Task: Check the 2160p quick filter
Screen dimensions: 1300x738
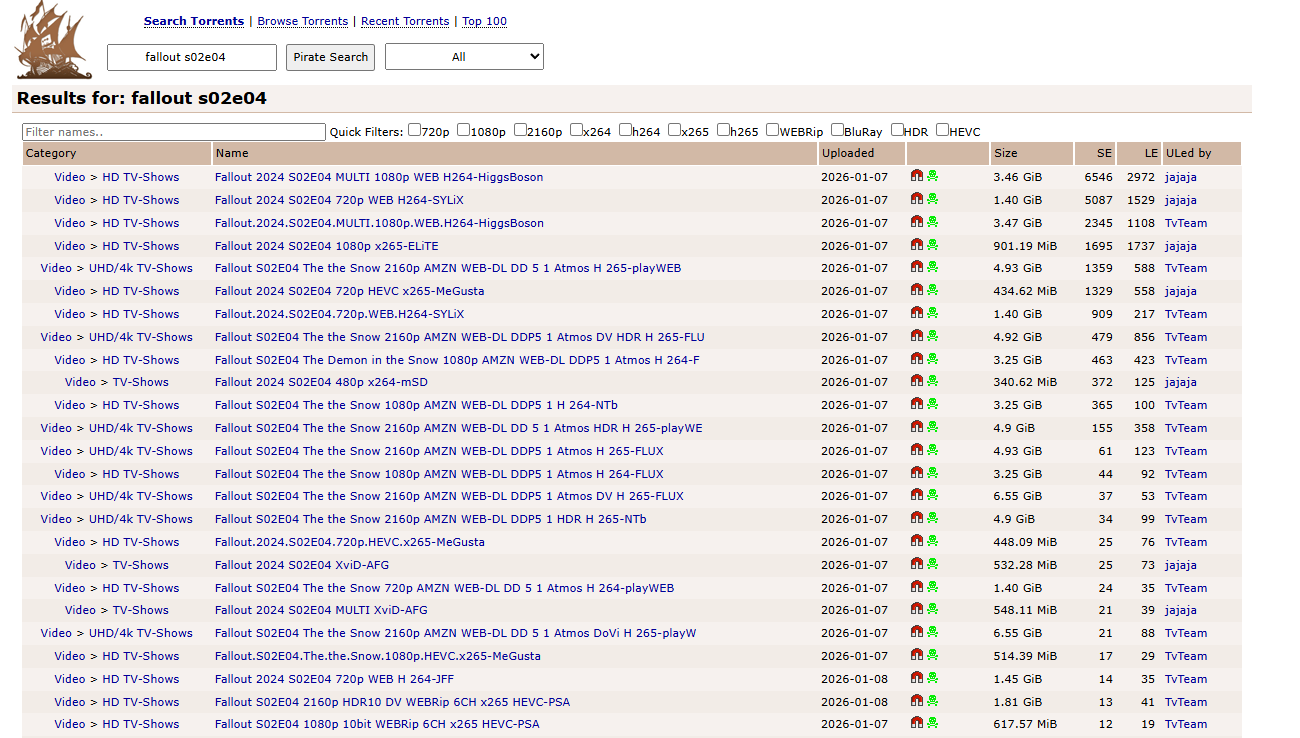Action: pyautogui.click(x=521, y=130)
